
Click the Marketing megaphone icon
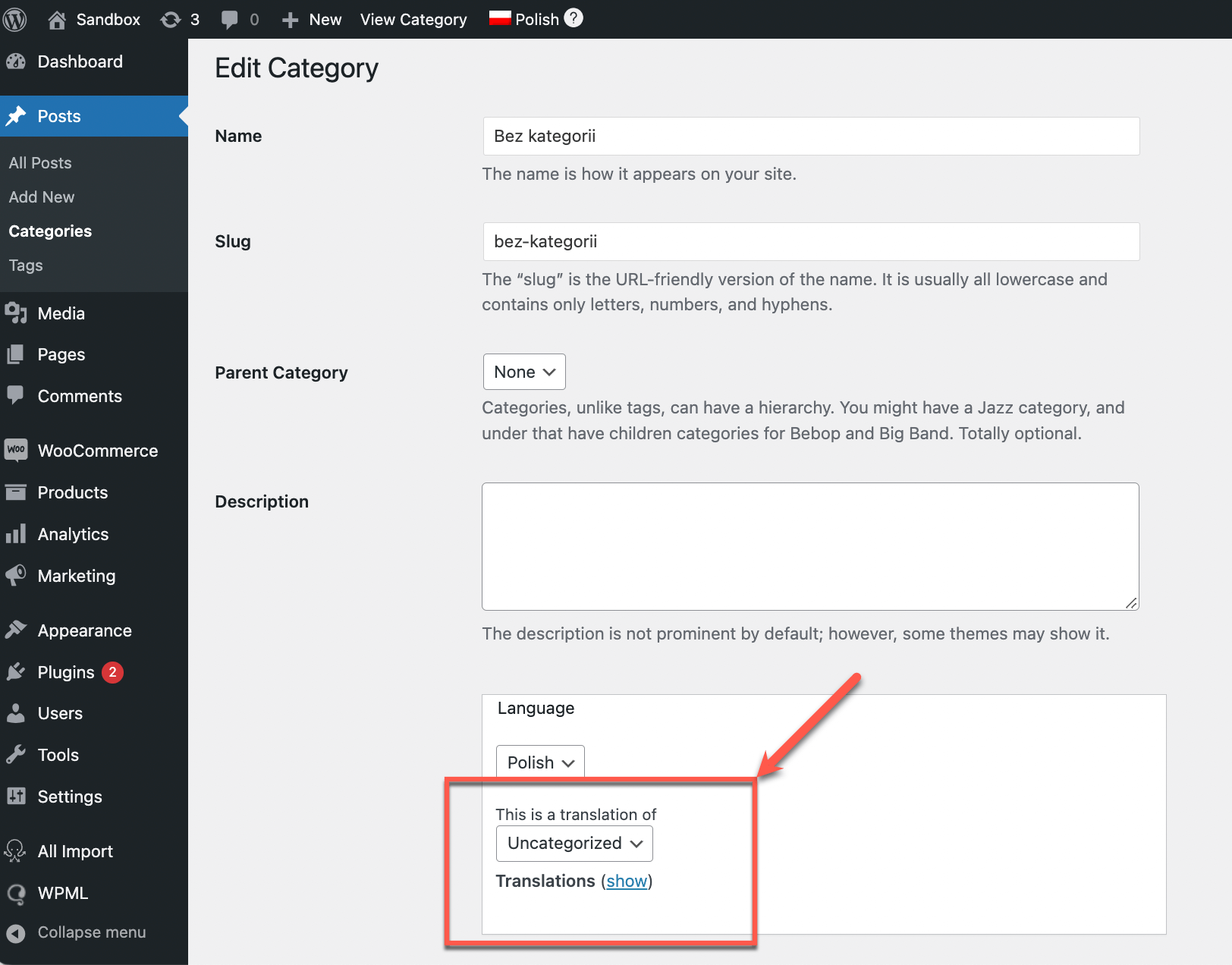click(16, 575)
